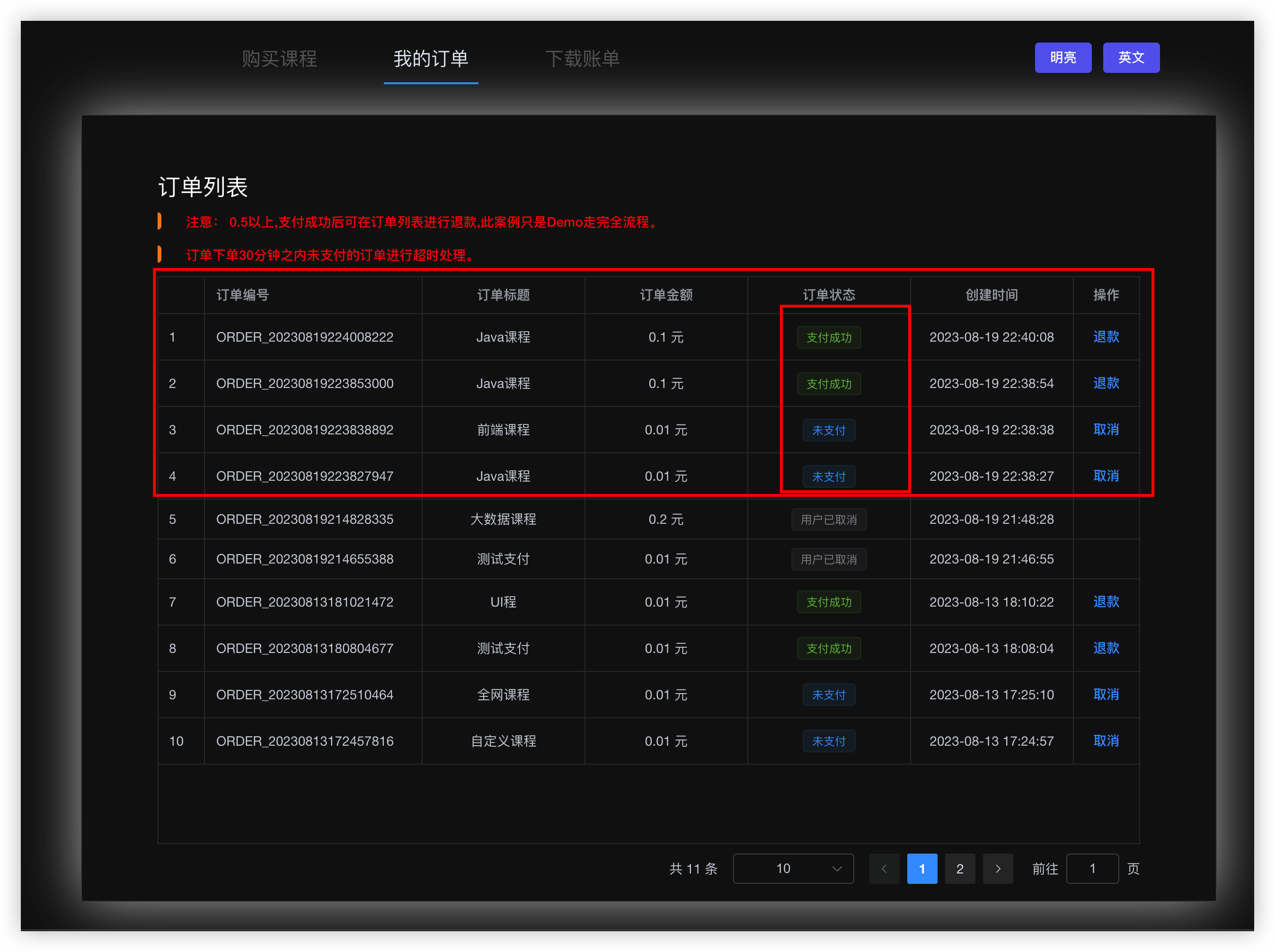
Task: Select the 我的订单 tab
Action: [x=431, y=58]
